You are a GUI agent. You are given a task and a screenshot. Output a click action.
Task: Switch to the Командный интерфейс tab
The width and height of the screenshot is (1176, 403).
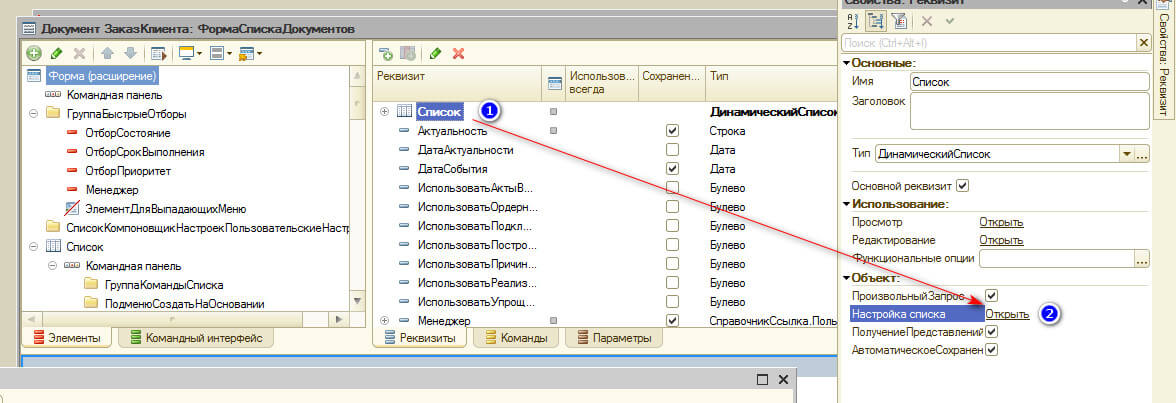197,339
